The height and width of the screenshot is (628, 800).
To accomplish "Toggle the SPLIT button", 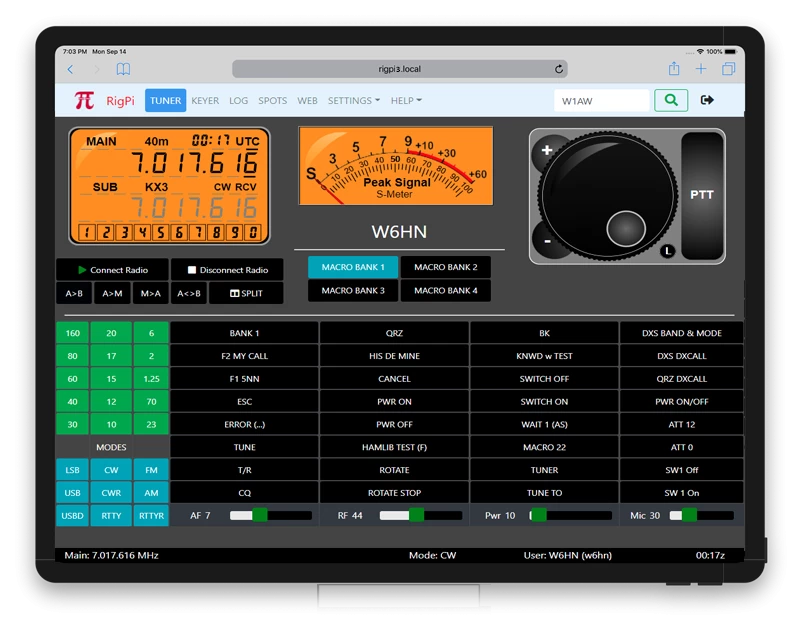I will pos(246,293).
